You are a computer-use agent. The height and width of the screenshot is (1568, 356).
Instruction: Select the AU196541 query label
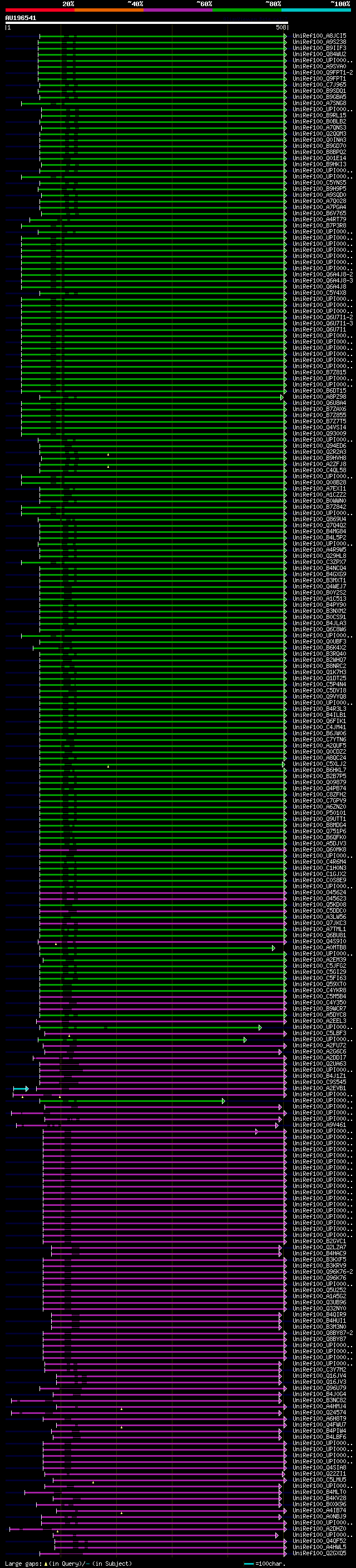coord(21,18)
